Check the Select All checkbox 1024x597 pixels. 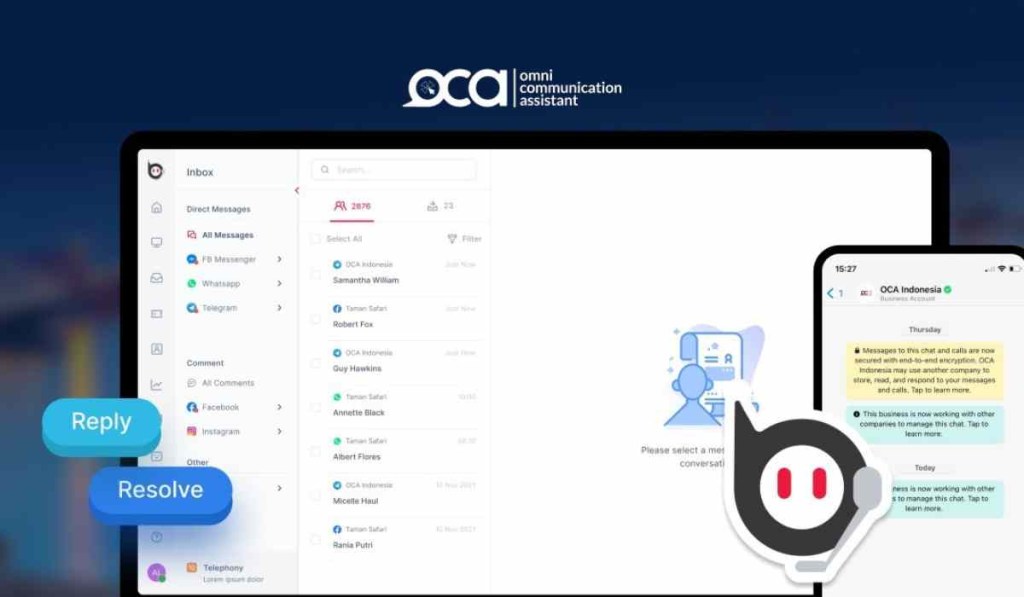click(316, 239)
